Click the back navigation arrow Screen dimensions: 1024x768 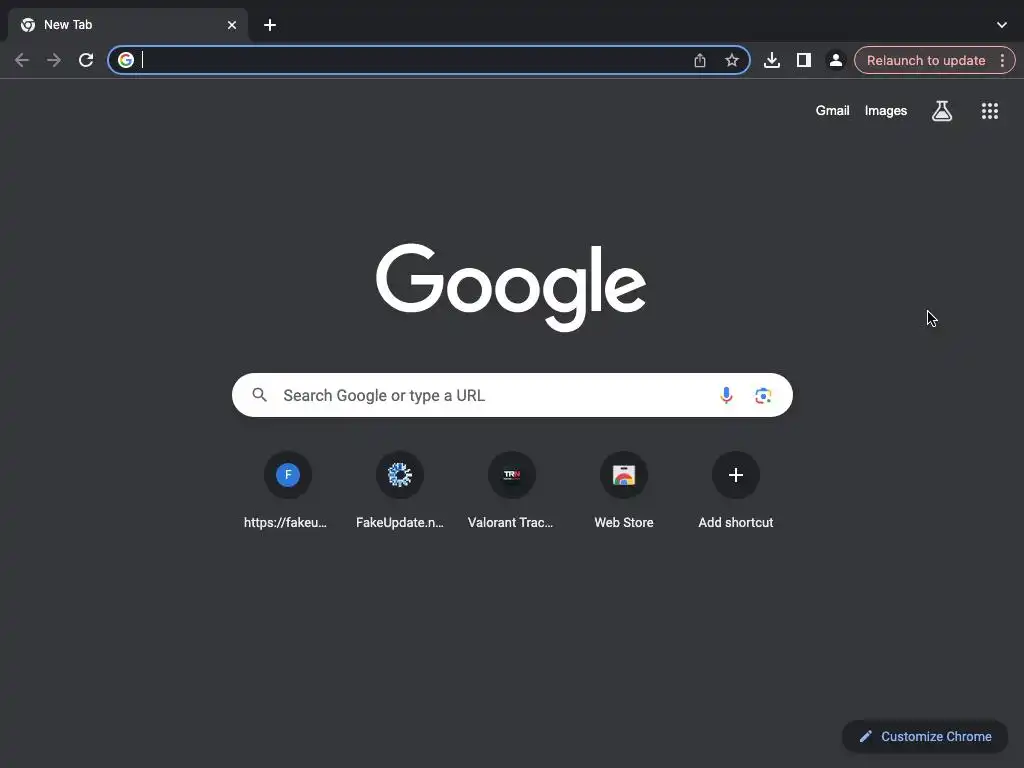(22, 60)
